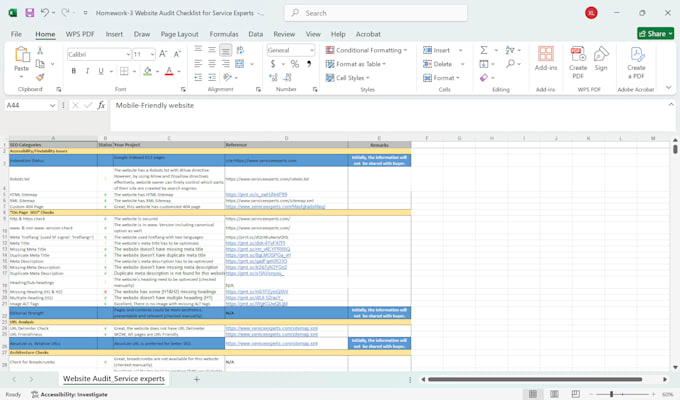
Task: Activate the Format Painter brush
Action: click(40, 77)
